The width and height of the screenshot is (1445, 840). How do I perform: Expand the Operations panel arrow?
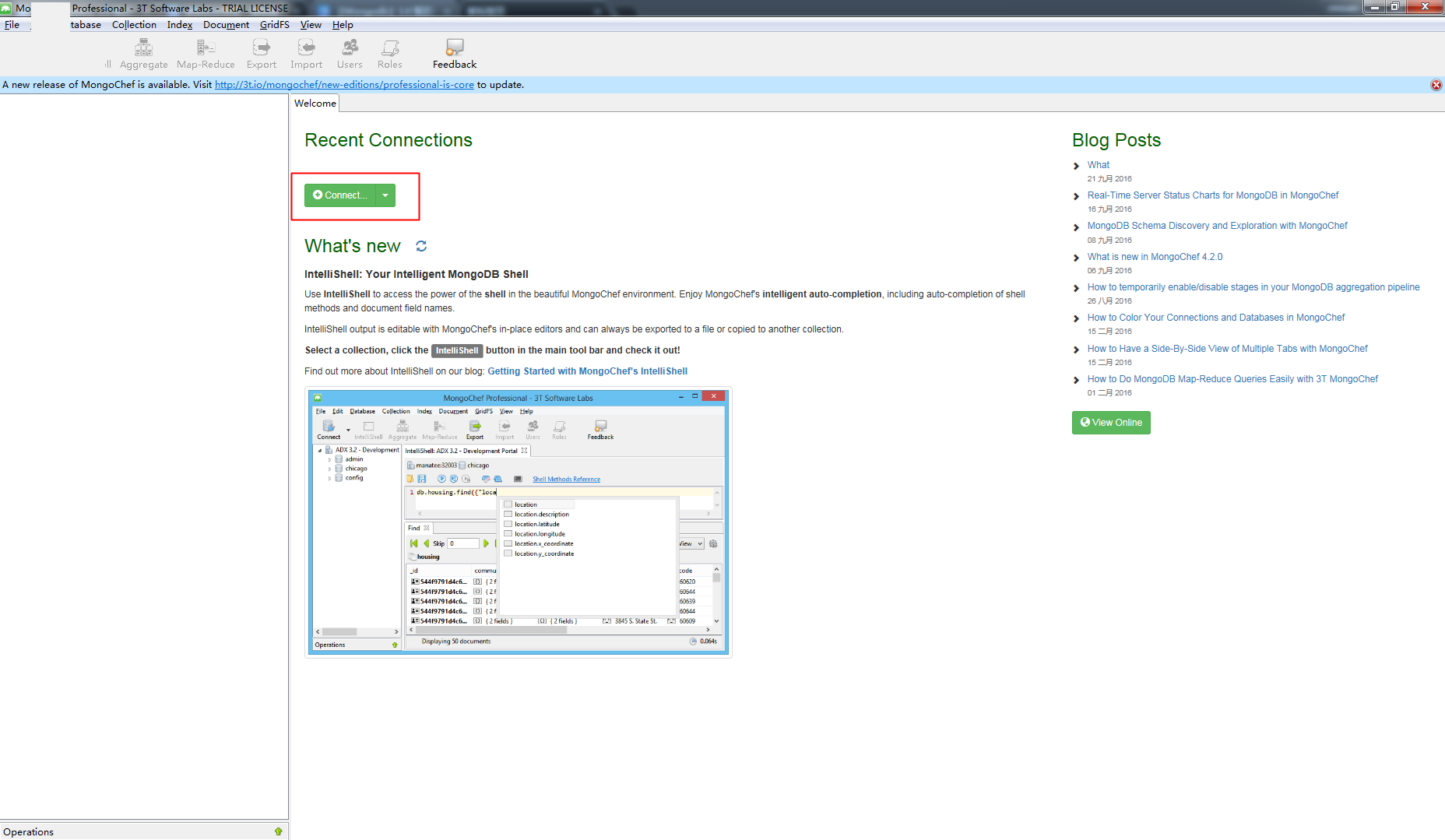(x=279, y=831)
